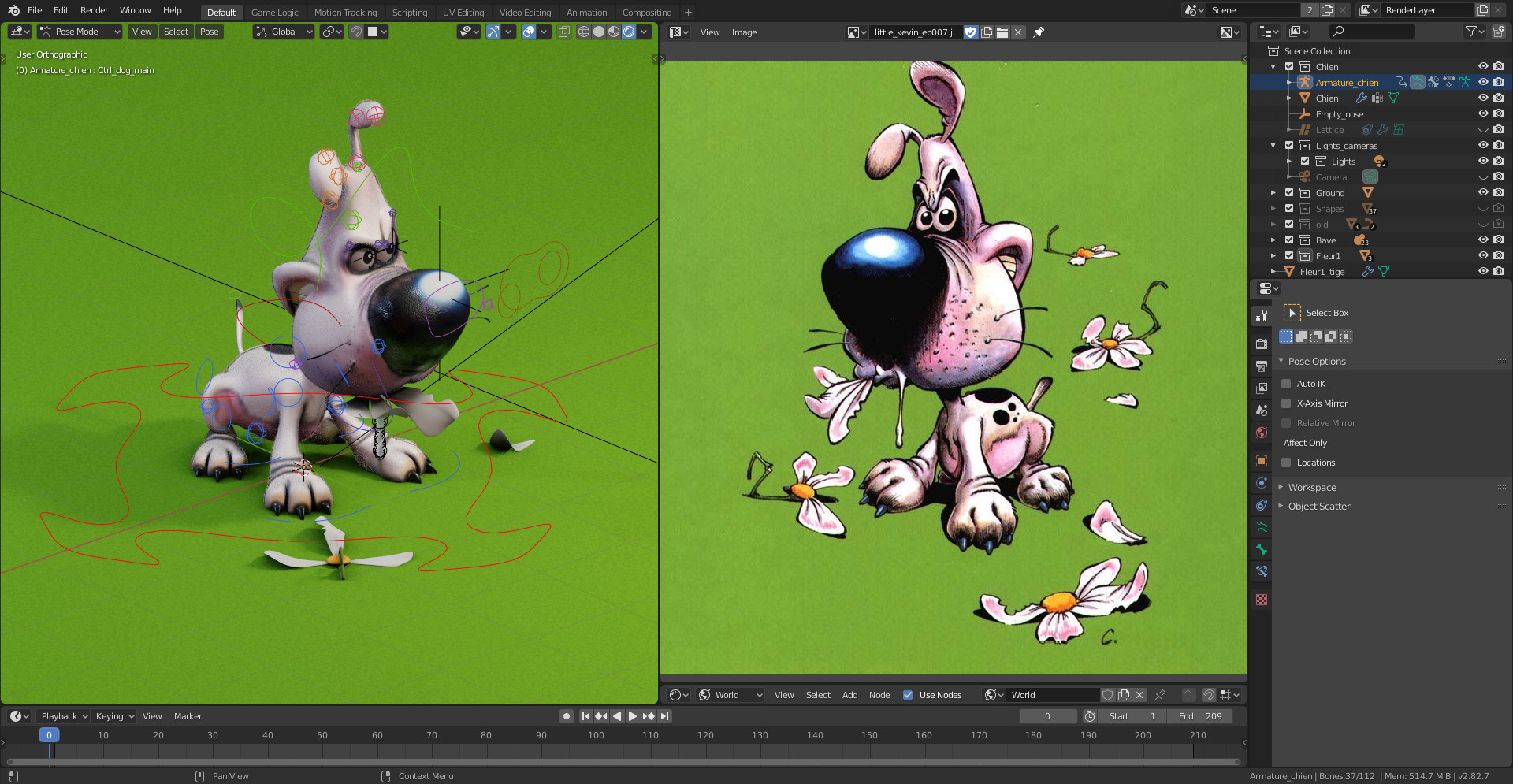
Task: Toggle fake user shield for image
Action: (x=971, y=32)
